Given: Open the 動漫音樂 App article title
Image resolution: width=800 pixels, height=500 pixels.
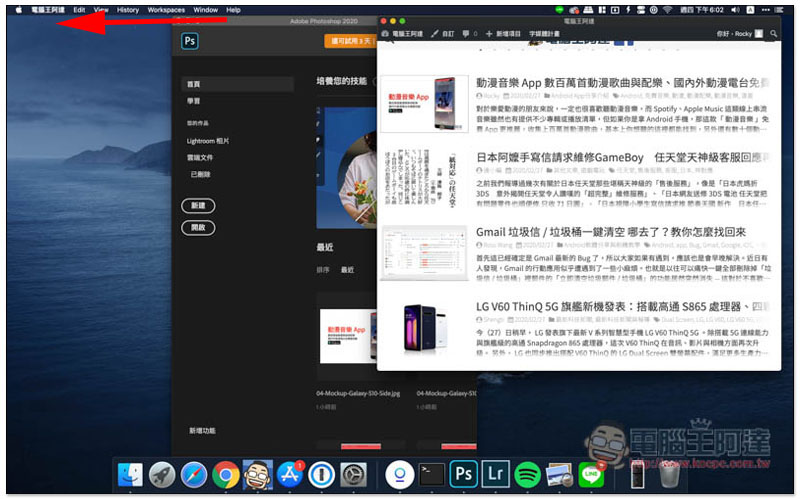Looking at the screenshot, I should coord(622,83).
